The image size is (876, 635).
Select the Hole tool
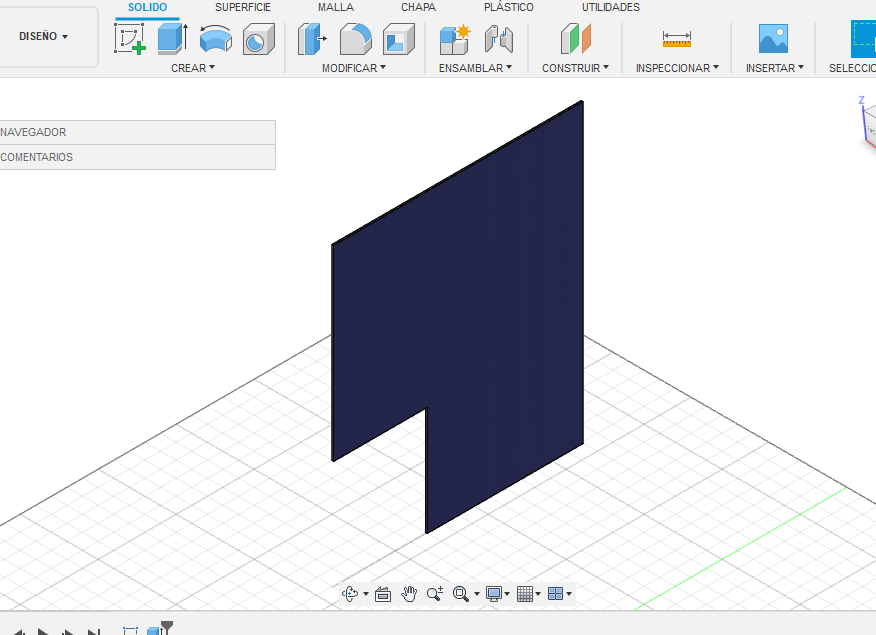[259, 39]
